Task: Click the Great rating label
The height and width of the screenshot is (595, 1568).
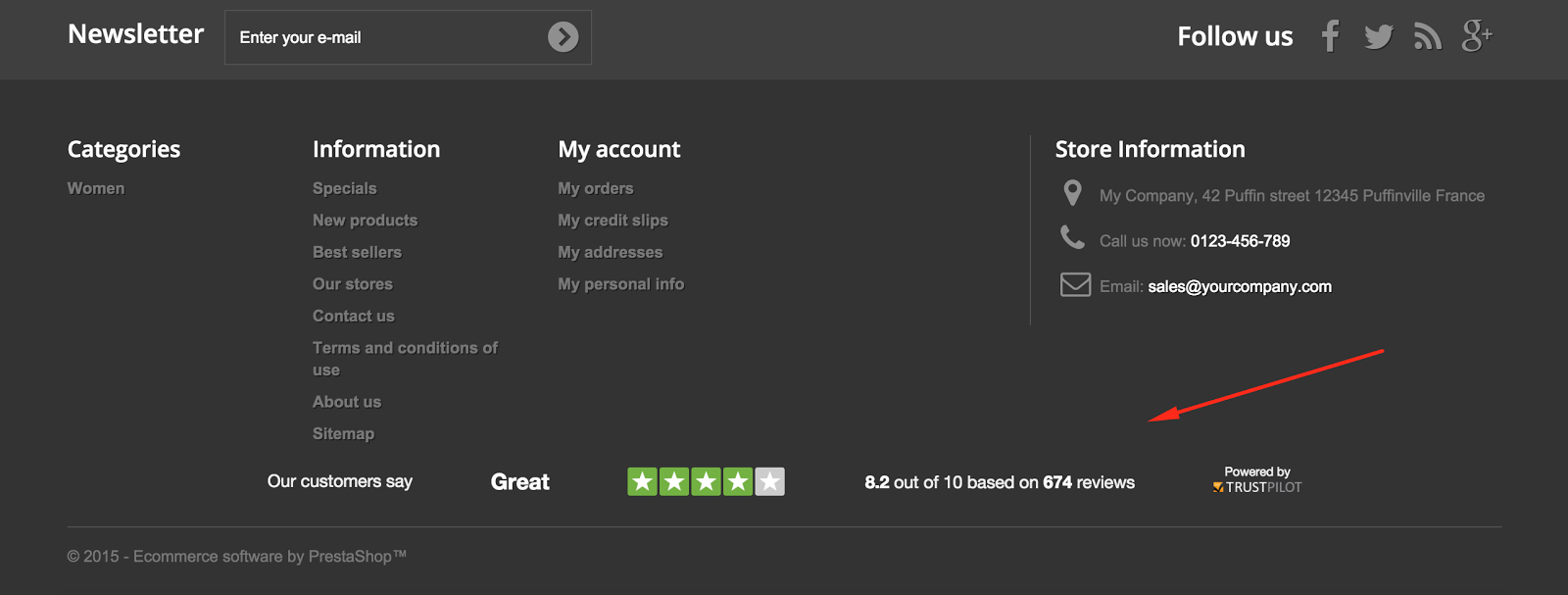Action: pos(520,481)
